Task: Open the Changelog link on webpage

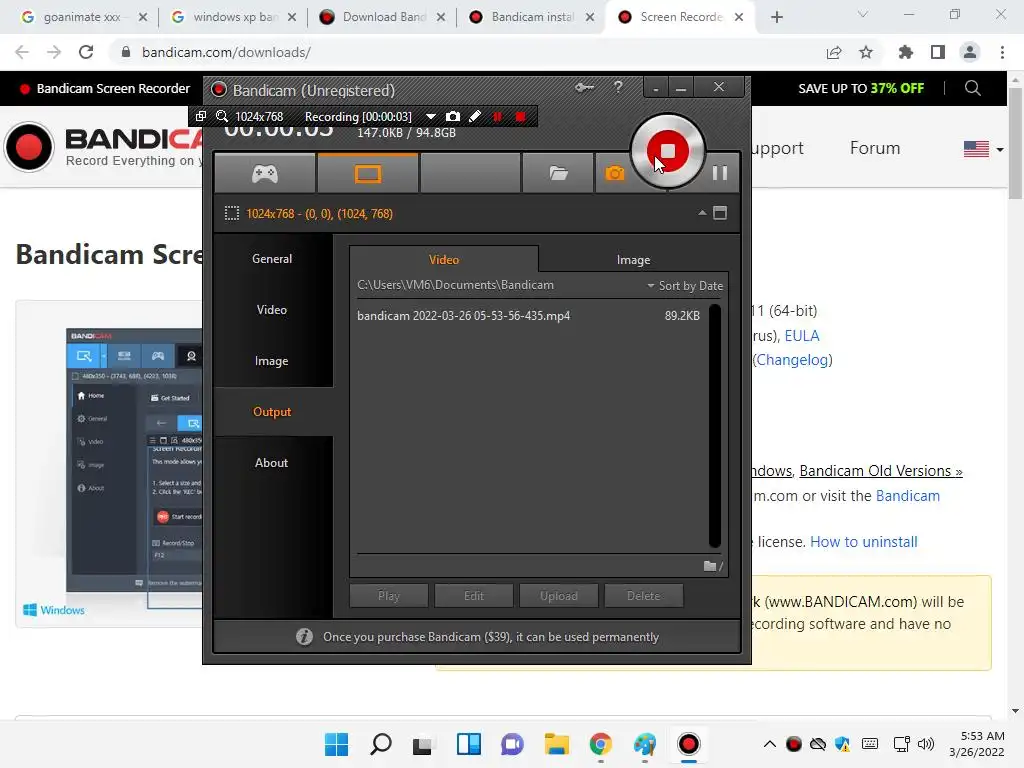Action: click(x=793, y=360)
